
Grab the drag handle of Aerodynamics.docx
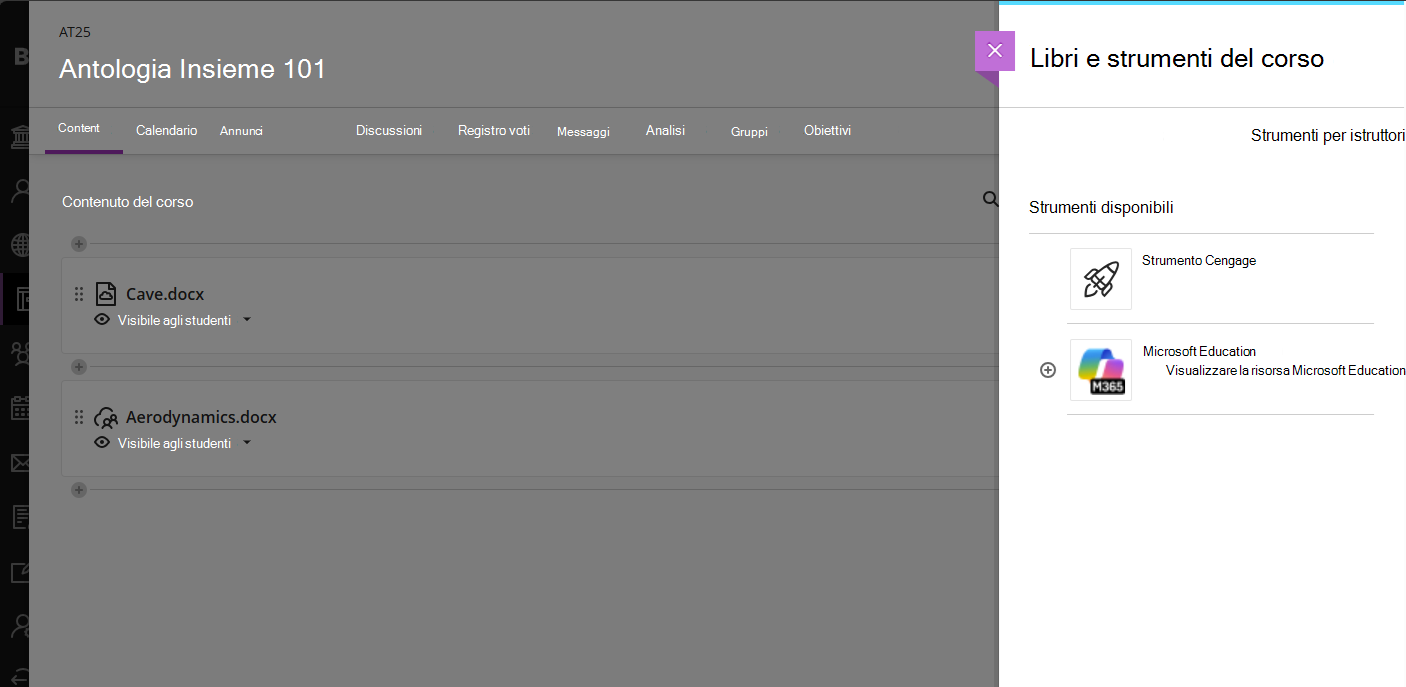pos(79,417)
